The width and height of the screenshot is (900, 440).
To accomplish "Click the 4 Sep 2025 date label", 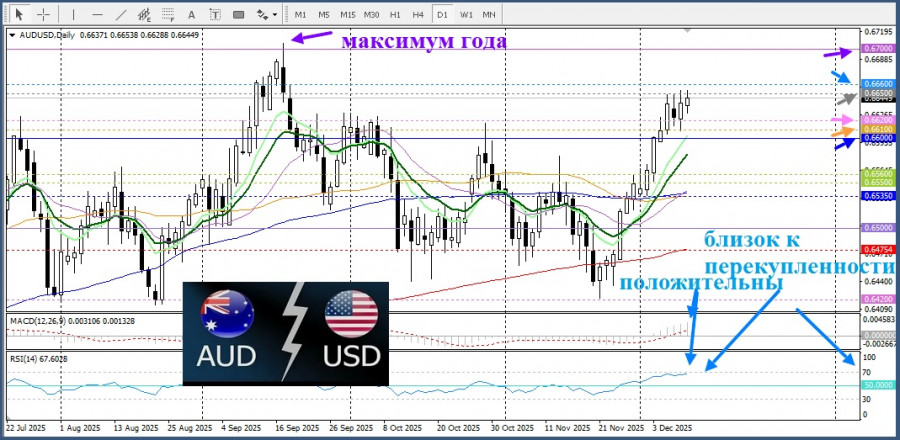I will click(x=243, y=429).
